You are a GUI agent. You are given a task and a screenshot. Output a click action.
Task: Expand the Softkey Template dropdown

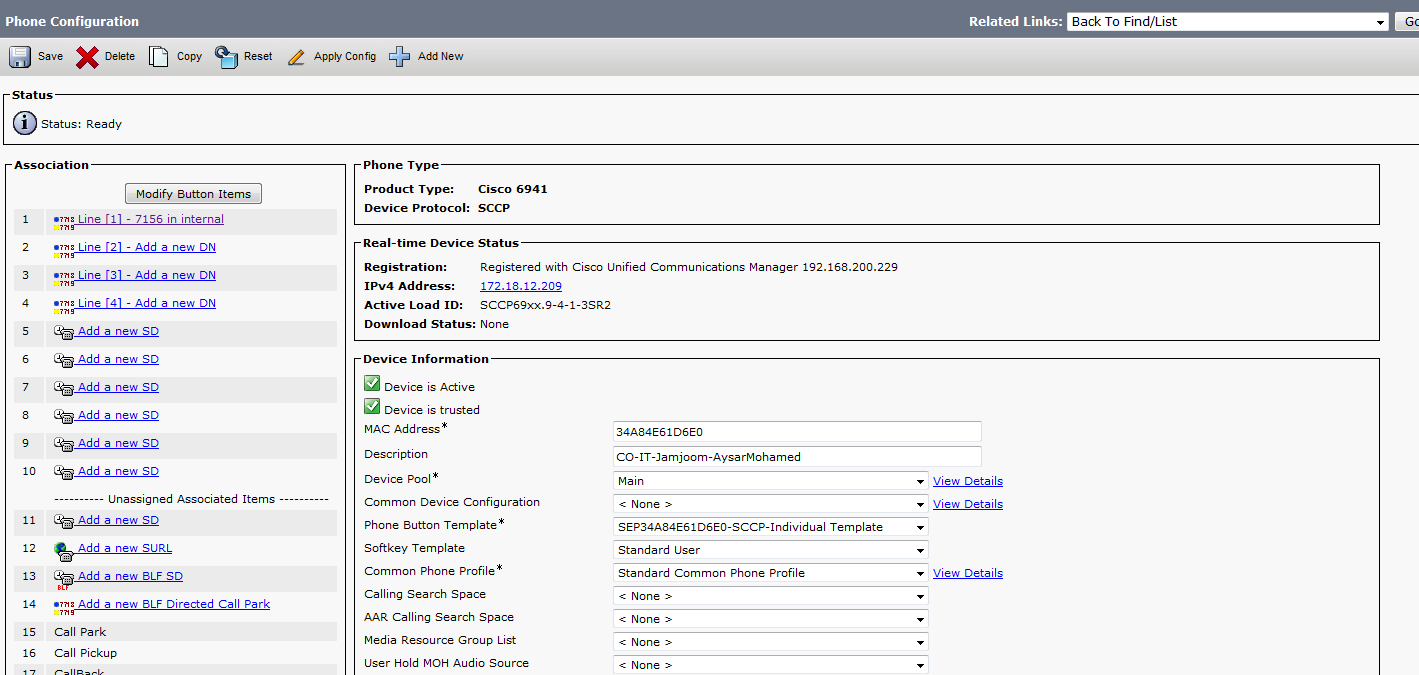[770, 550]
